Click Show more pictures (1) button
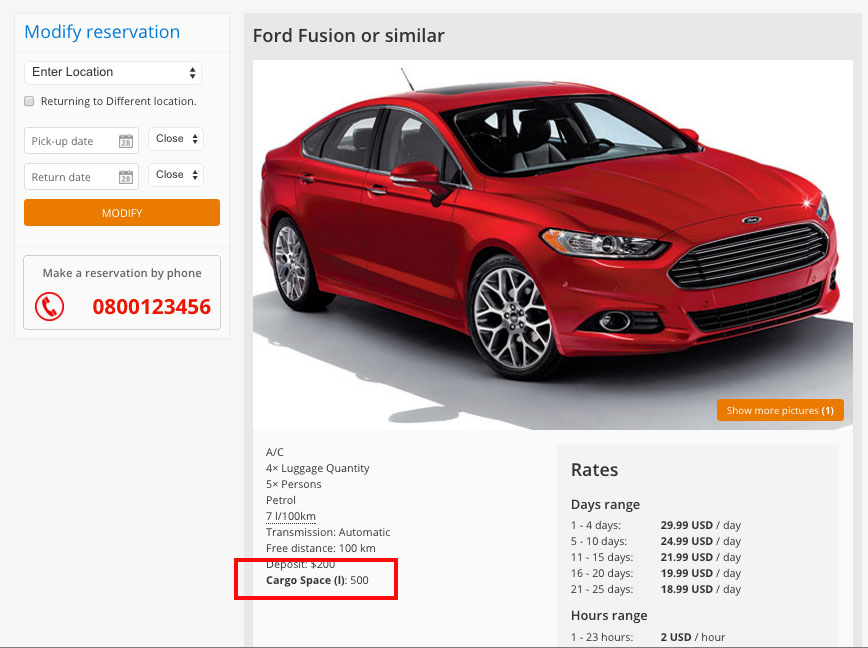 [780, 410]
